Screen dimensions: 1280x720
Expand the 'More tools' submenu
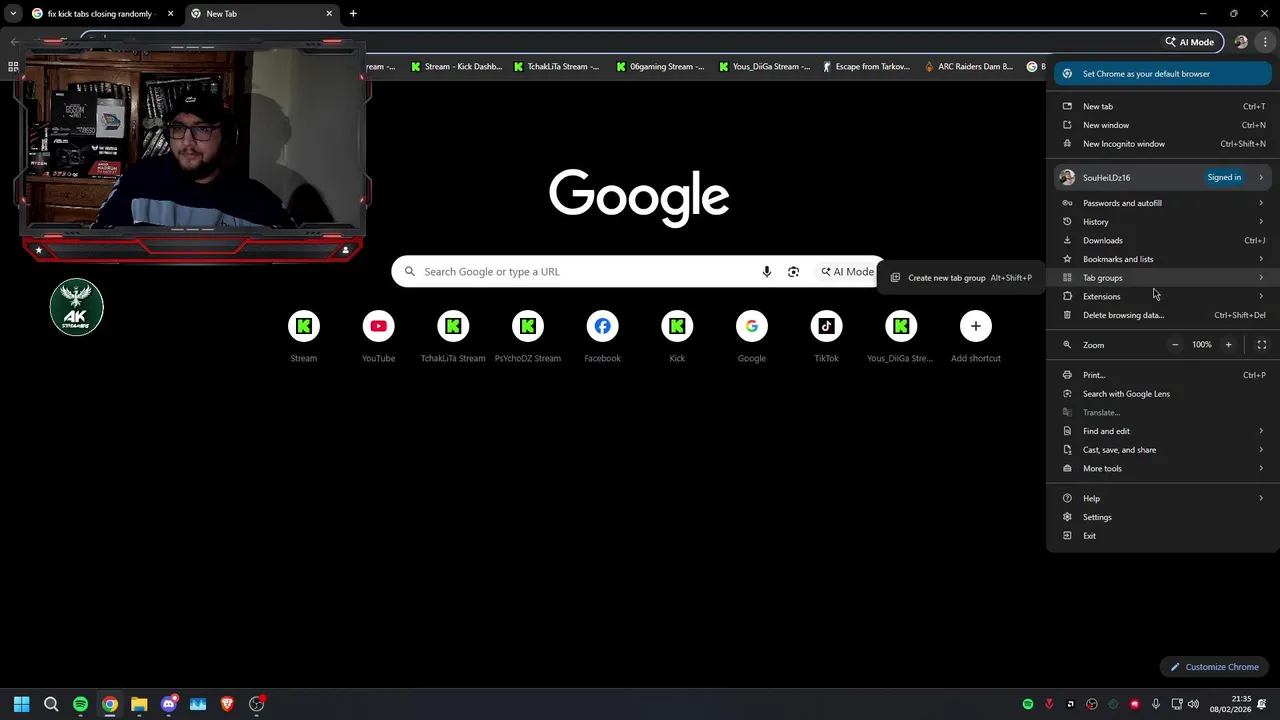pyautogui.click(x=1163, y=468)
